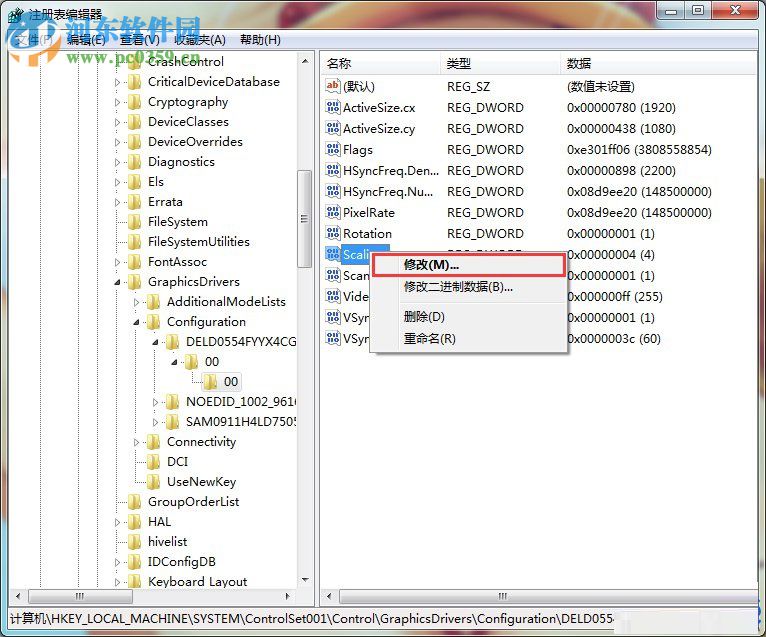Click the DELD0554FYYX4CG folder icon

pyautogui.click(x=172, y=342)
